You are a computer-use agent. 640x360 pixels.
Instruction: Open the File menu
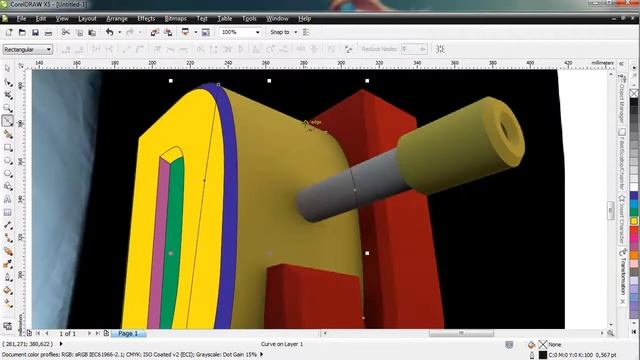[21, 19]
